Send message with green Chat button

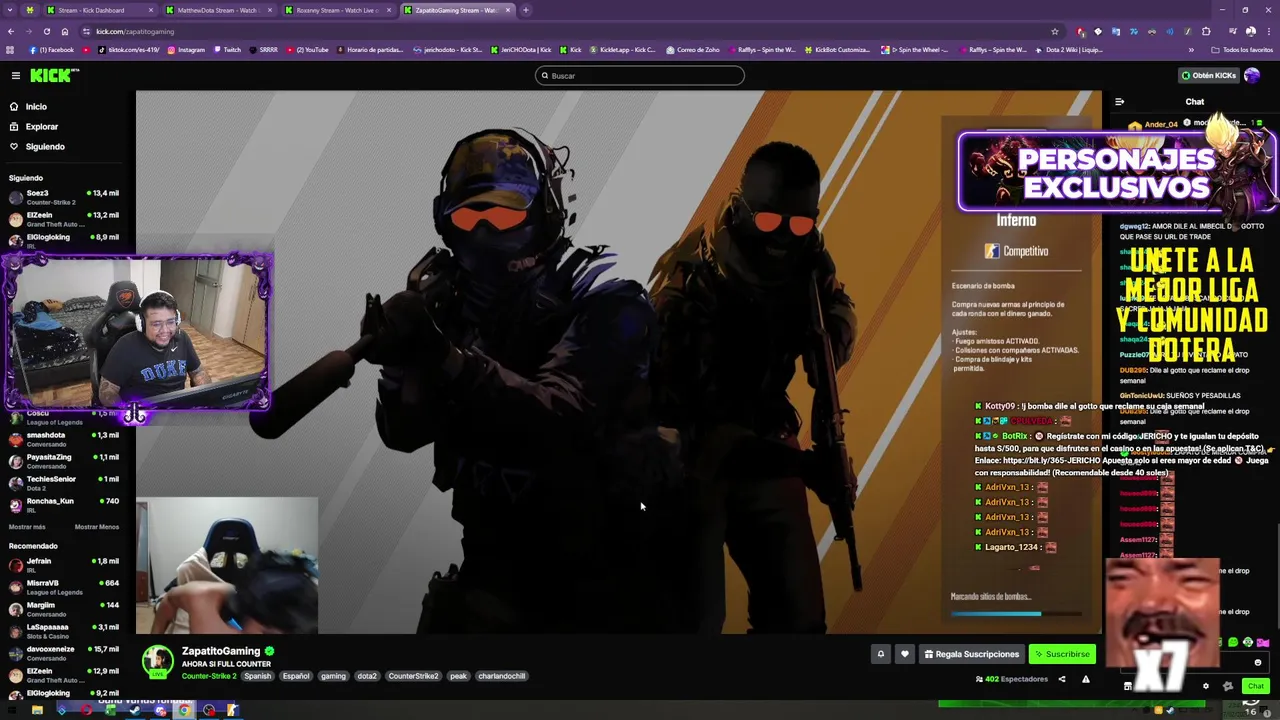coord(1256,686)
